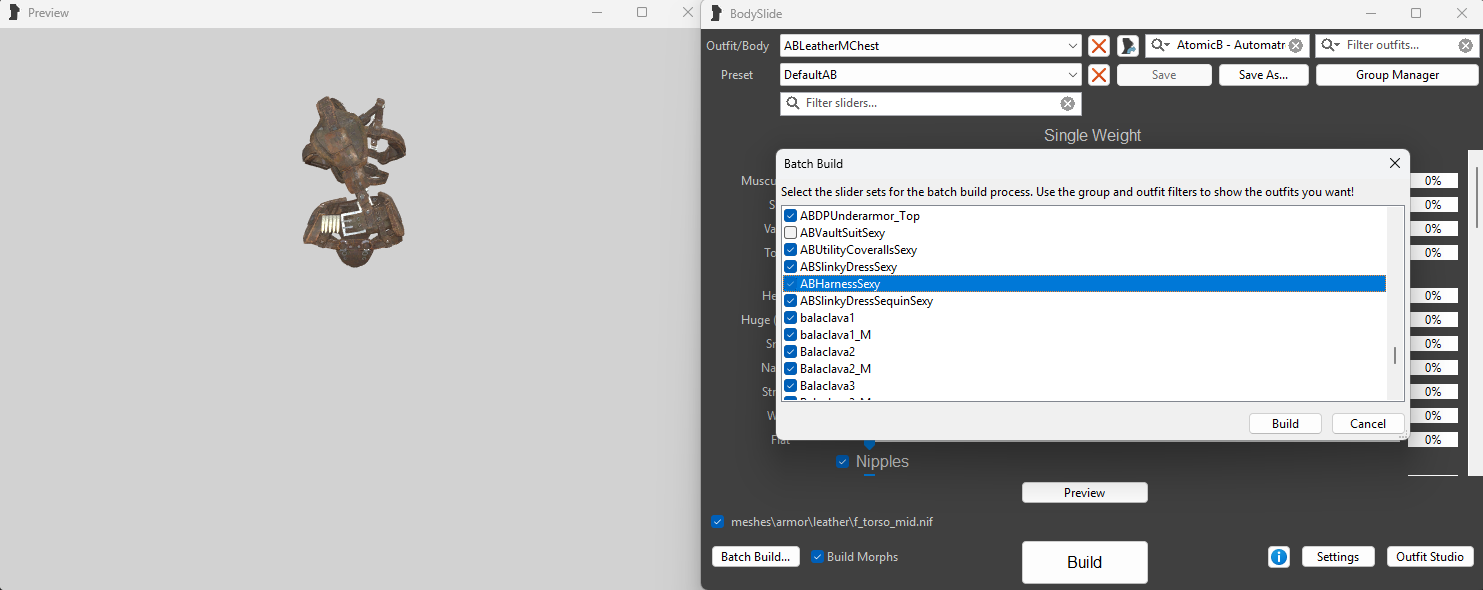The width and height of the screenshot is (1483, 590).
Task: Toggle the Nipples checkbox
Action: point(842,462)
